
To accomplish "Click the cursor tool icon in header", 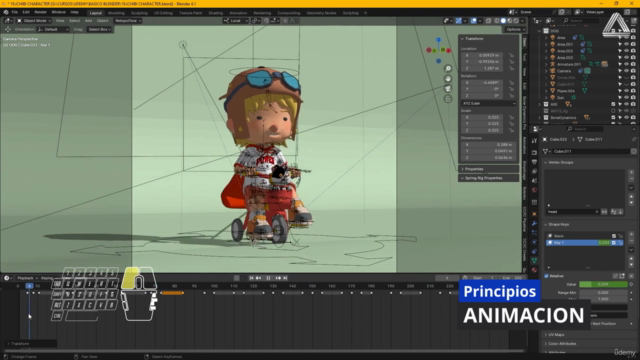I will [x=8, y=29].
